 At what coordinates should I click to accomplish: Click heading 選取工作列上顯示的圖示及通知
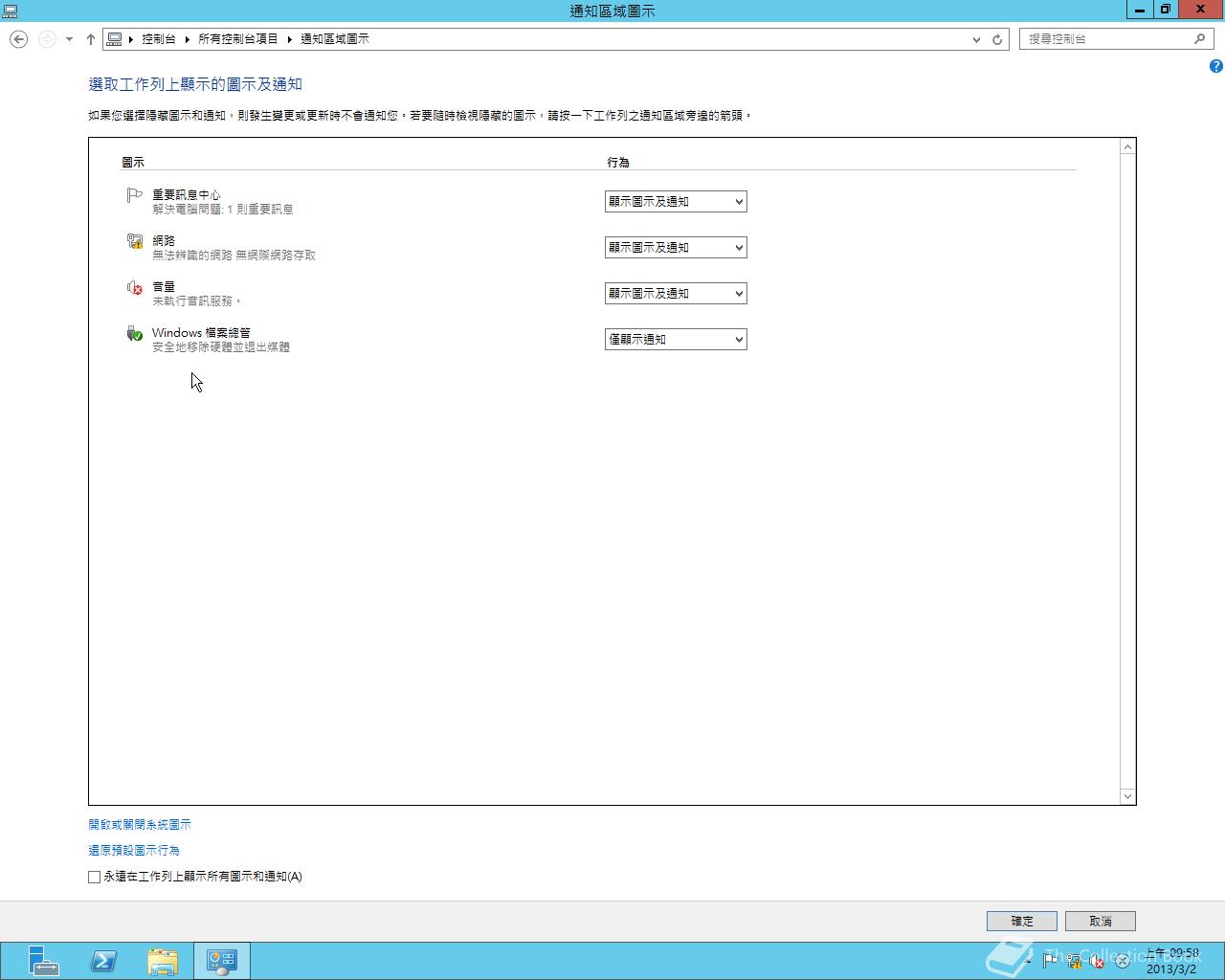[x=195, y=84]
